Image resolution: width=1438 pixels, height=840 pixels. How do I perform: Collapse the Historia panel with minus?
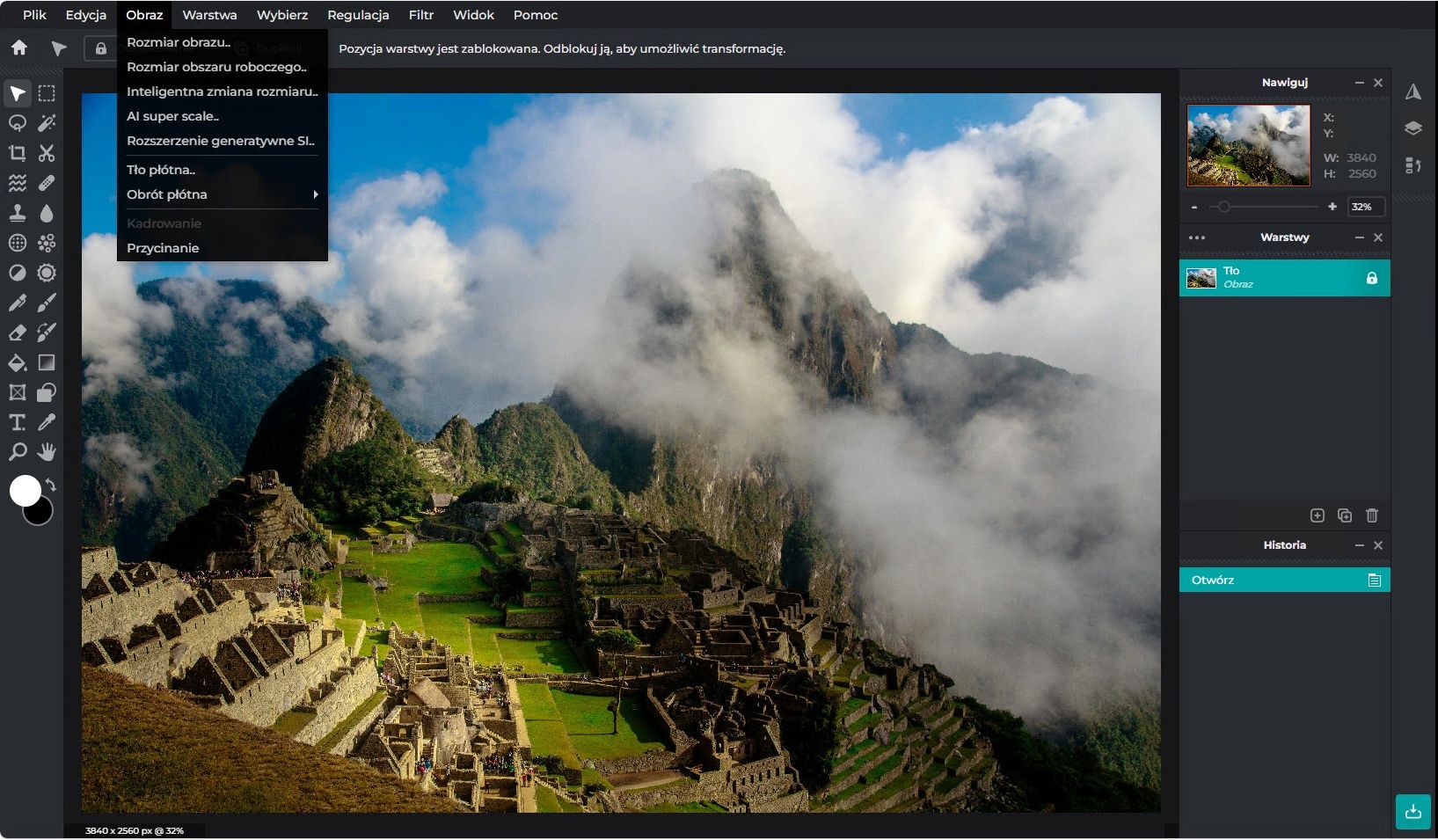(x=1359, y=545)
